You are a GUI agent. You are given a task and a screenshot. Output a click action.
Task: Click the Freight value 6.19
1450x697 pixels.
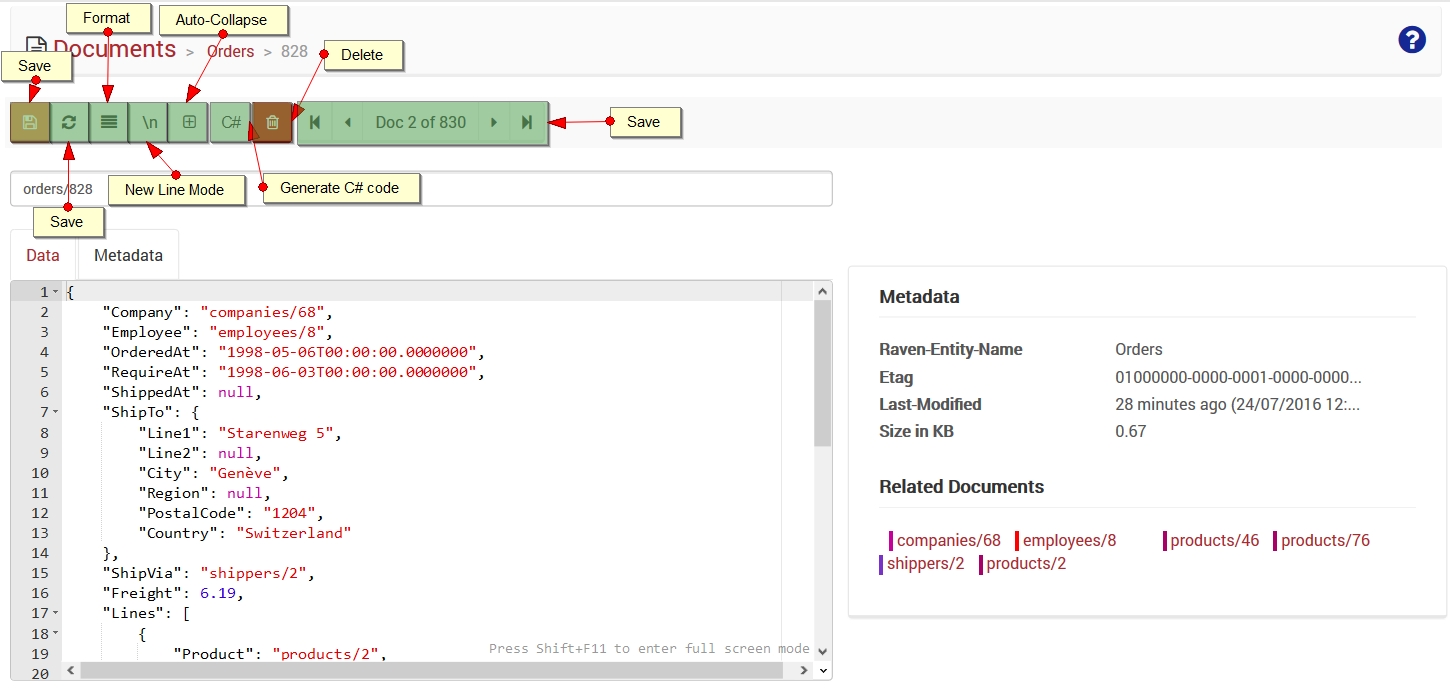(217, 593)
